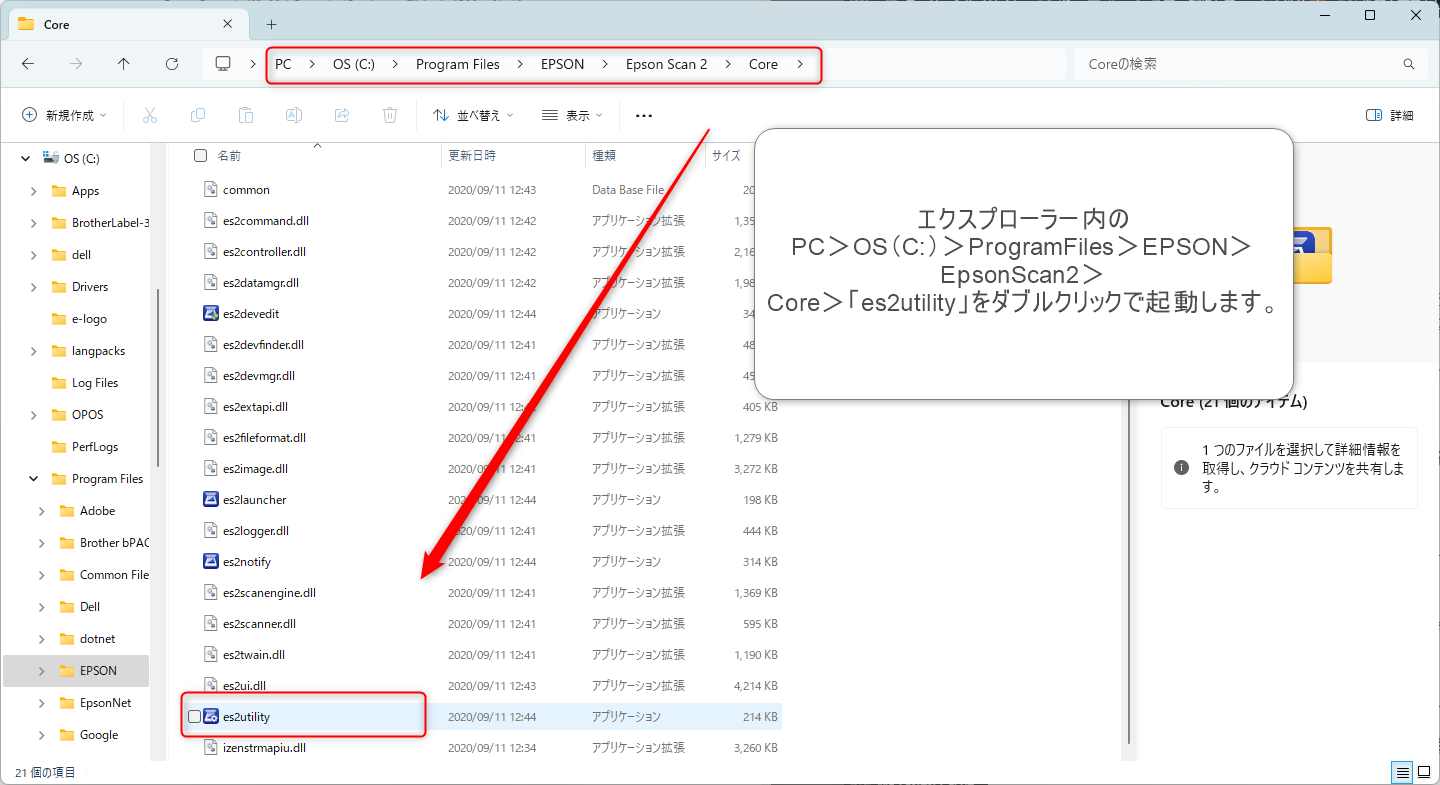Click the EPSON breadcrumb segment

pos(563,64)
